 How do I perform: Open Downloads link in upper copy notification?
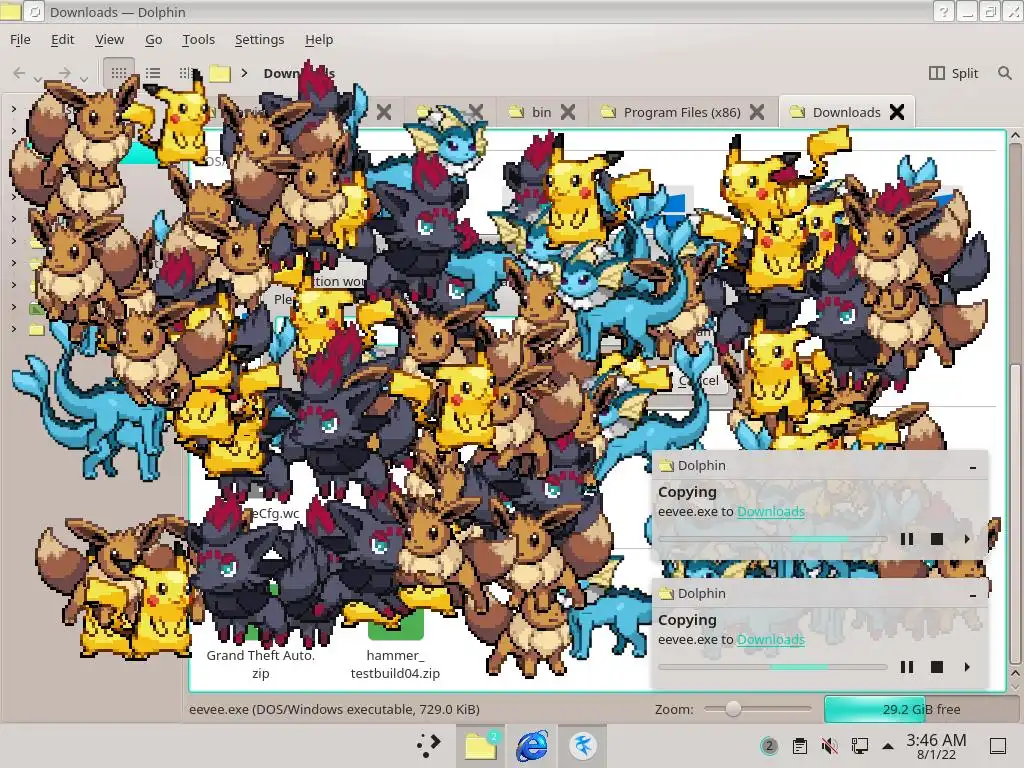tap(771, 511)
